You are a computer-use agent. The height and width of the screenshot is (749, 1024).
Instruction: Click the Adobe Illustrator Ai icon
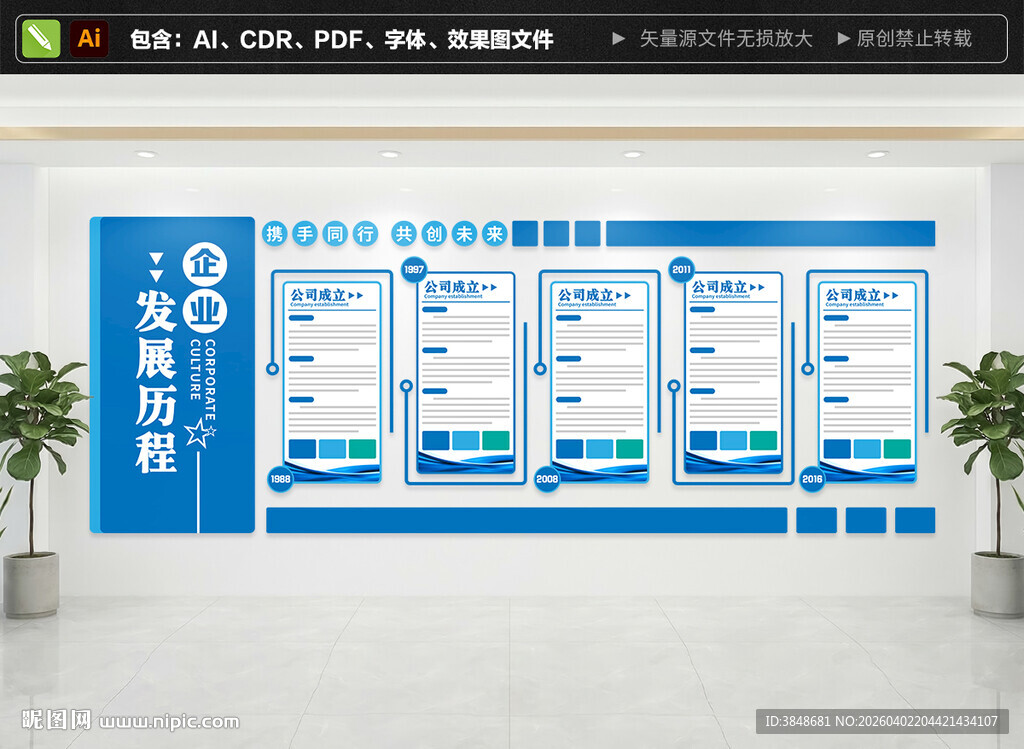click(89, 39)
